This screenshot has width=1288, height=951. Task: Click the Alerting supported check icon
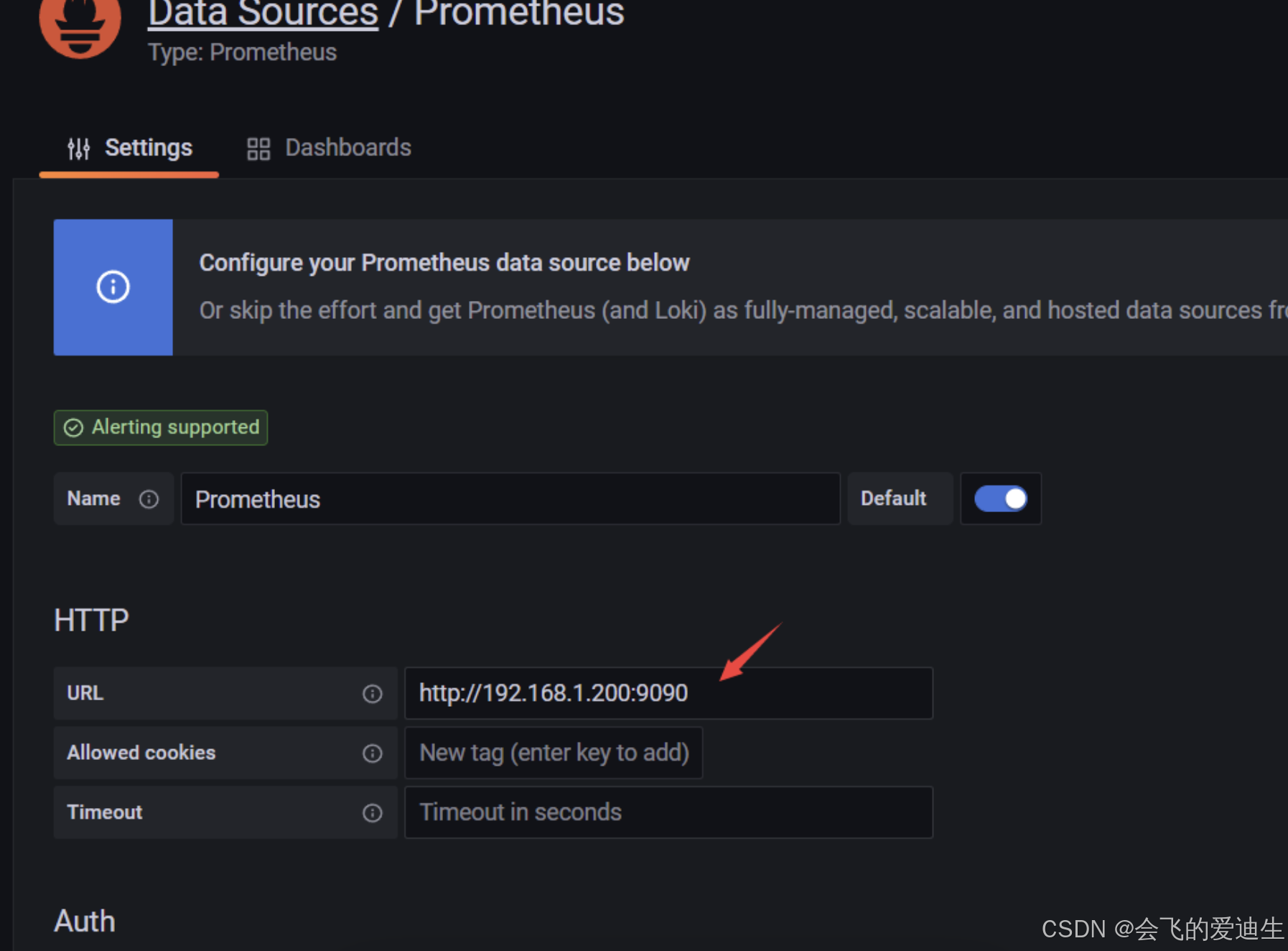pyautogui.click(x=73, y=428)
